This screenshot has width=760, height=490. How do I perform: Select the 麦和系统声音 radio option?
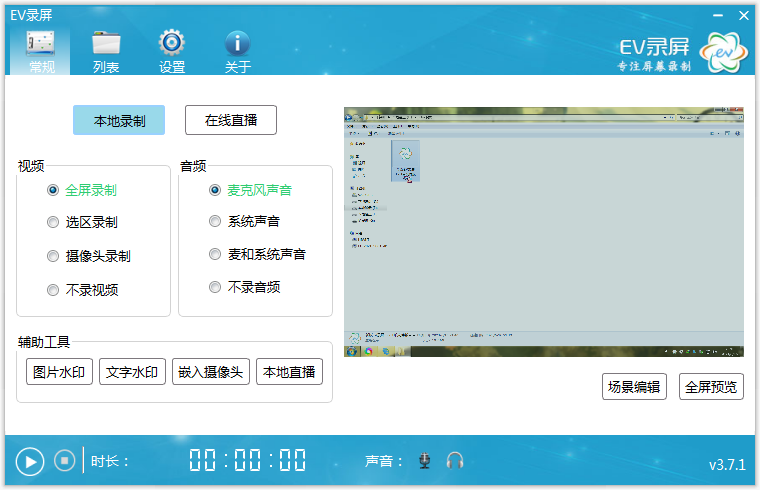257,254
